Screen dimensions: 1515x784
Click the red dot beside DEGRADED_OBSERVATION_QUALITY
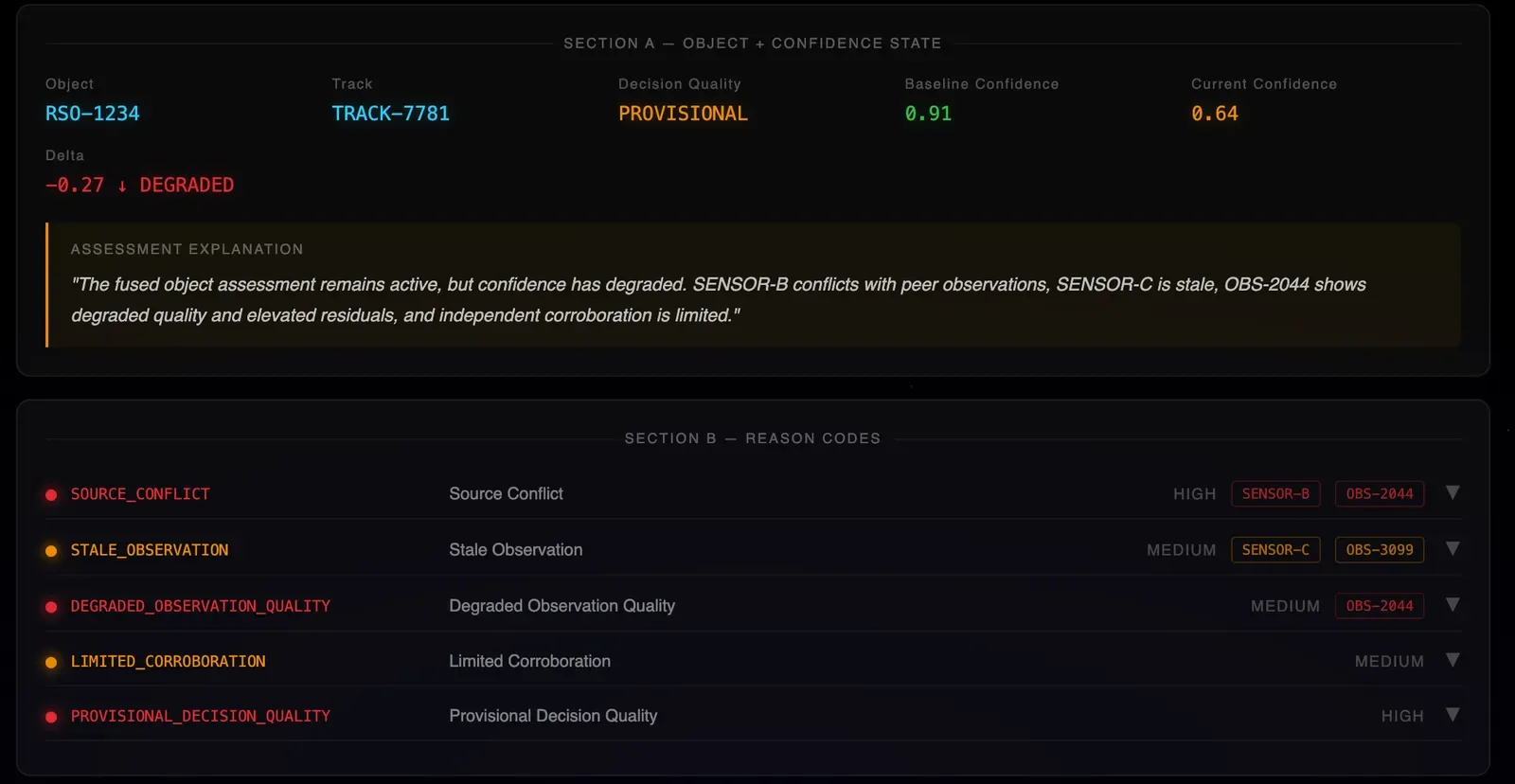click(51, 607)
